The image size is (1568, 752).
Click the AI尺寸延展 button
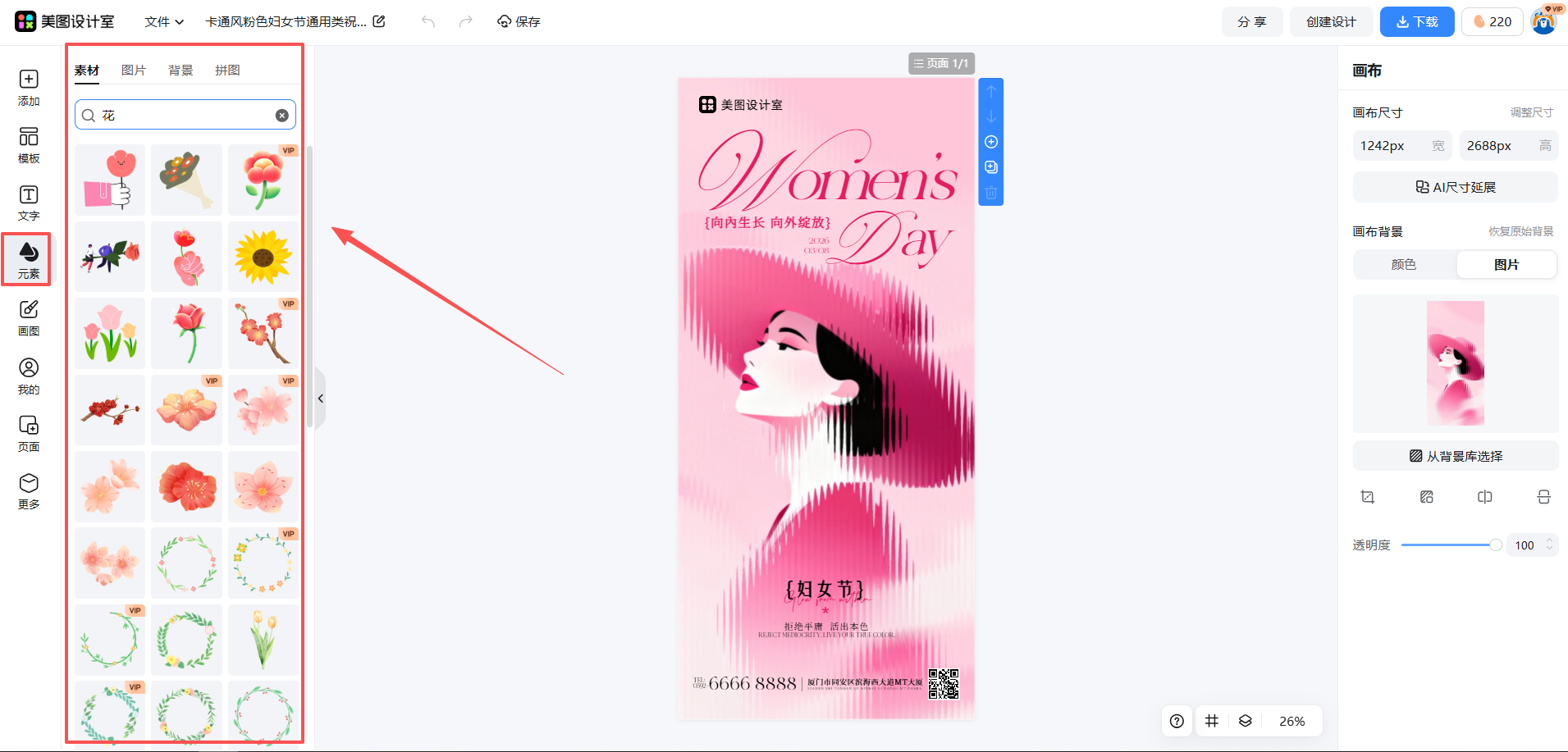(1455, 187)
